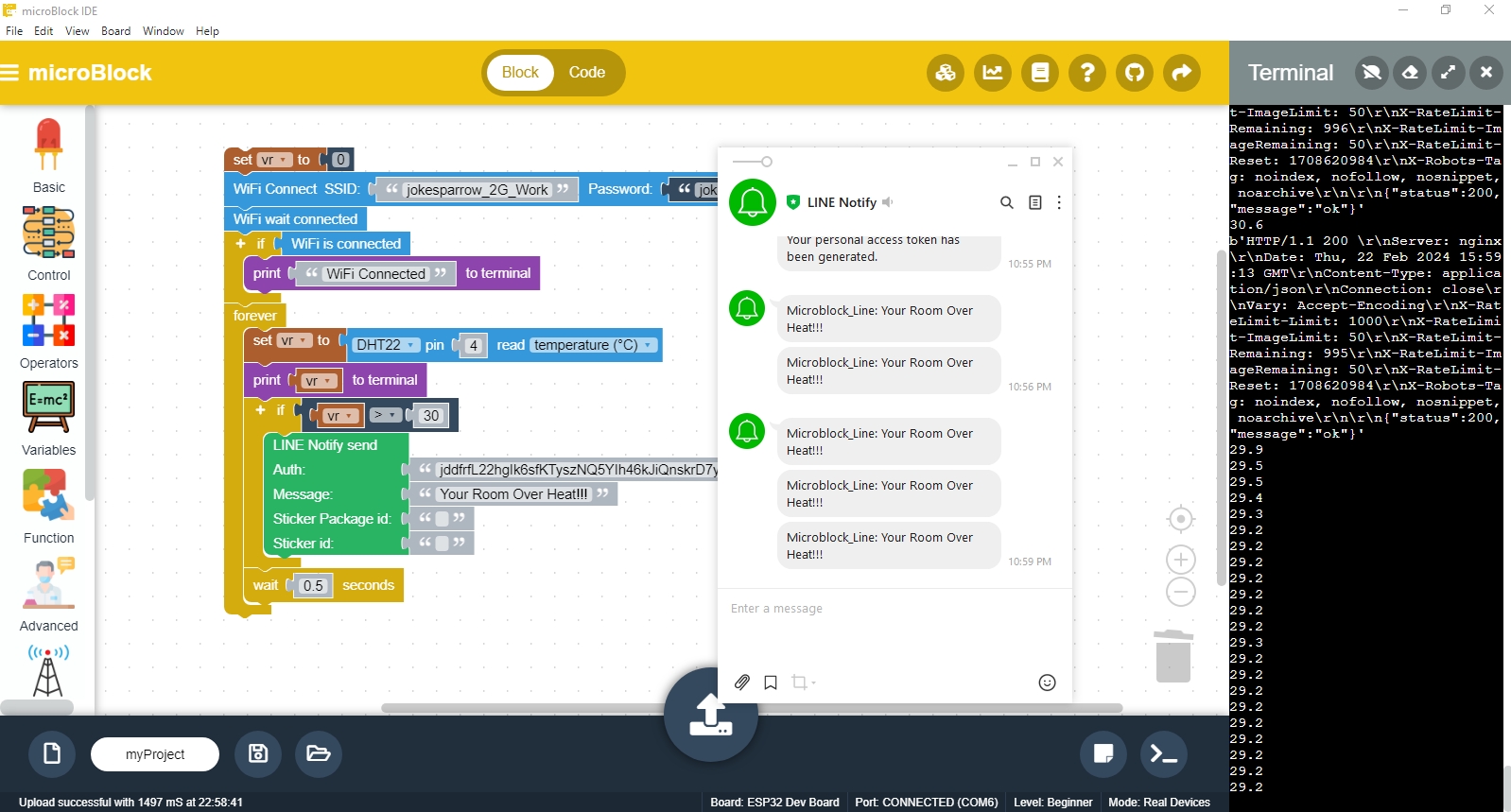
Task: Open vr dropdown in set-to-DHT22 block
Action: click(293, 340)
